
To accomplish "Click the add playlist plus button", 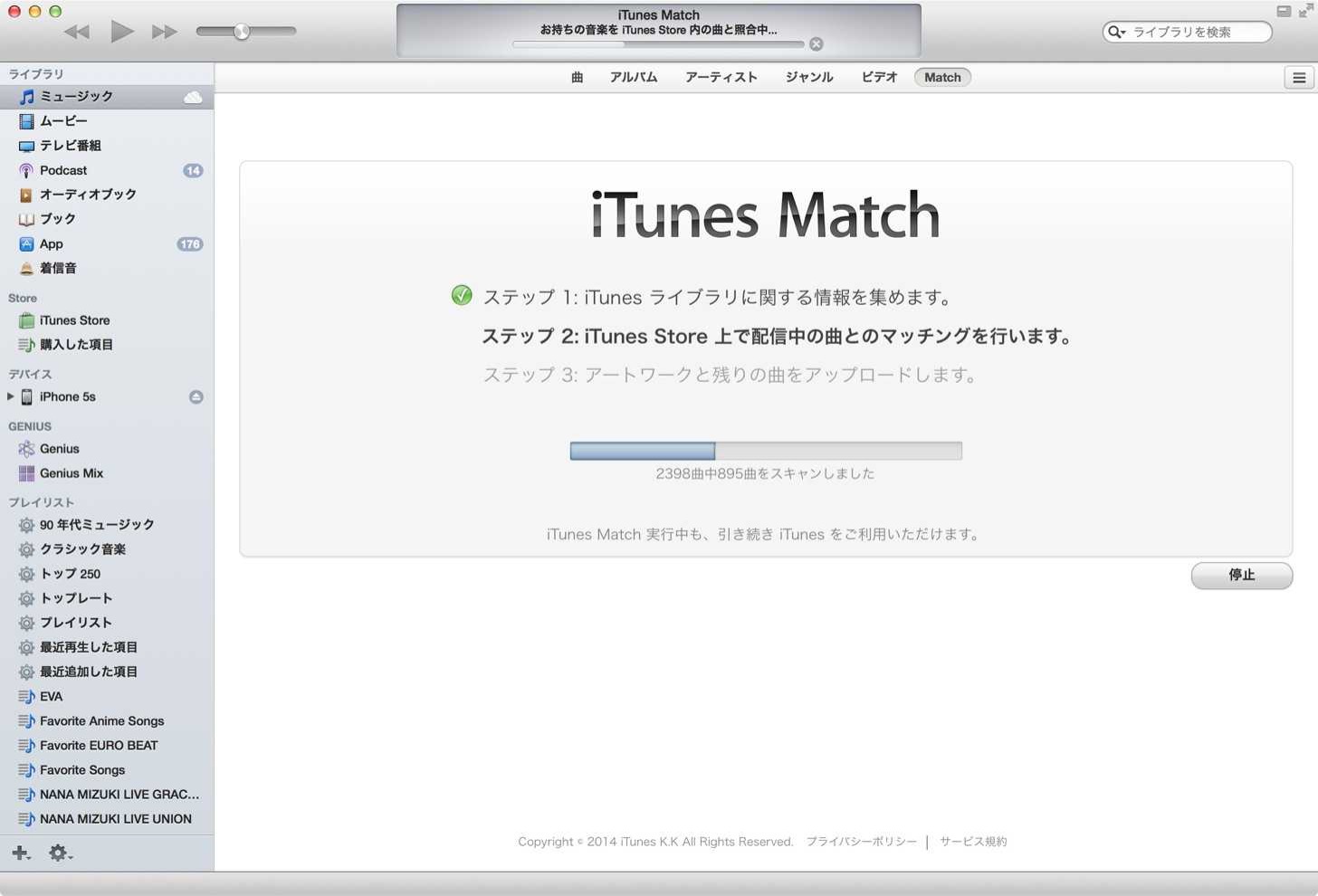I will (21, 853).
